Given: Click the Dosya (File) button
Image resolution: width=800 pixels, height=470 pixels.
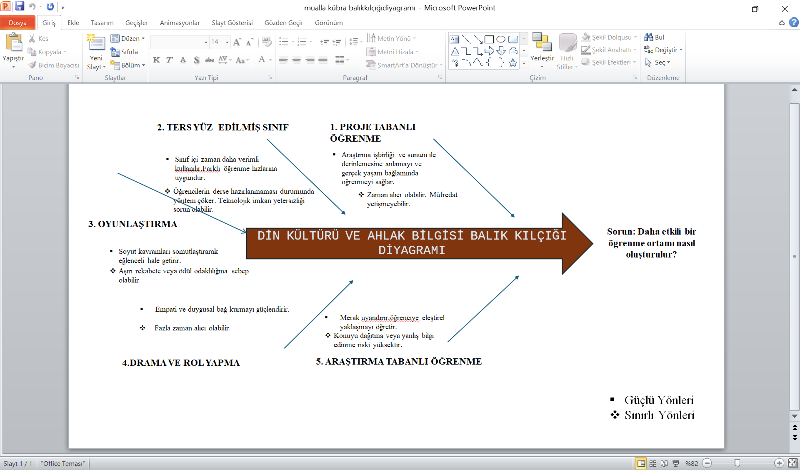Looking at the screenshot, I should (x=18, y=21).
